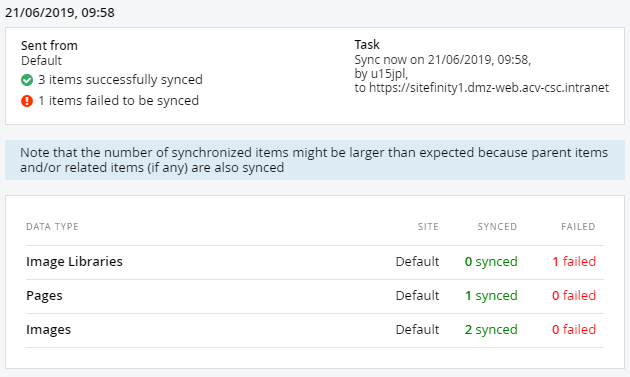Click the '21/06/2019, 09:58' timestamp heading
630x377 pixels.
60,13
